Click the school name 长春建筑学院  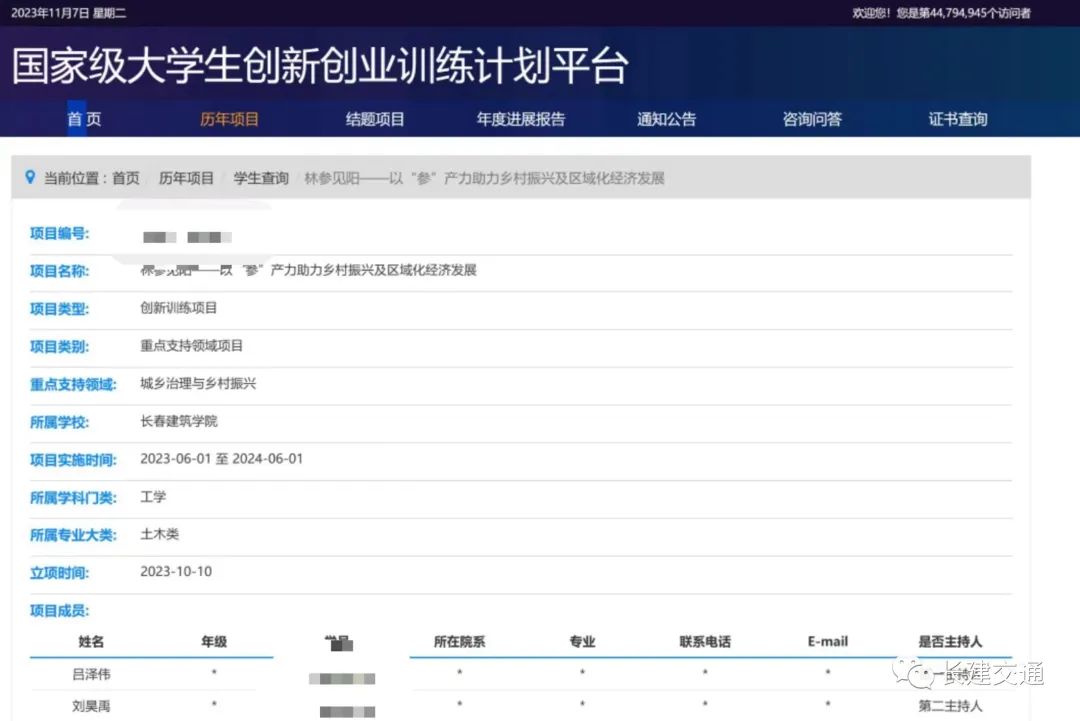(179, 421)
